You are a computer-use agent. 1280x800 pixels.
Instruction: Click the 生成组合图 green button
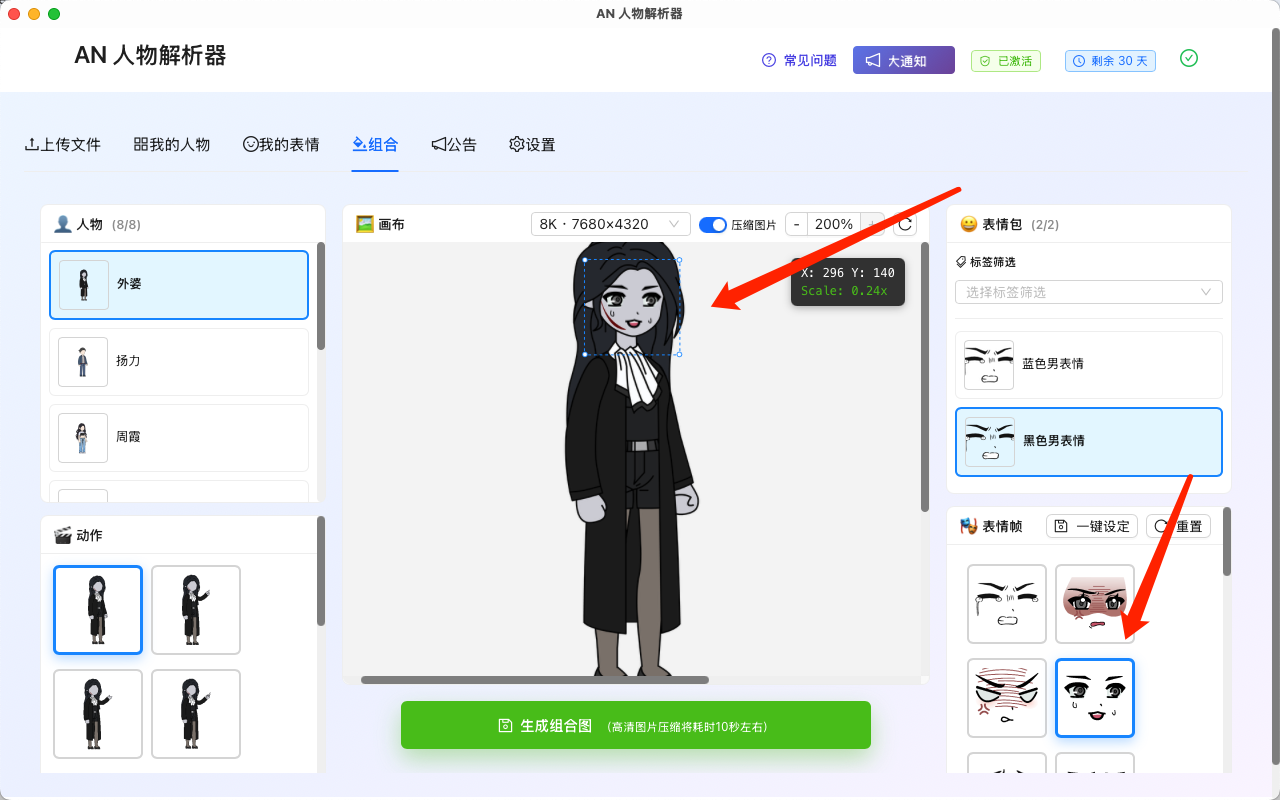point(635,725)
